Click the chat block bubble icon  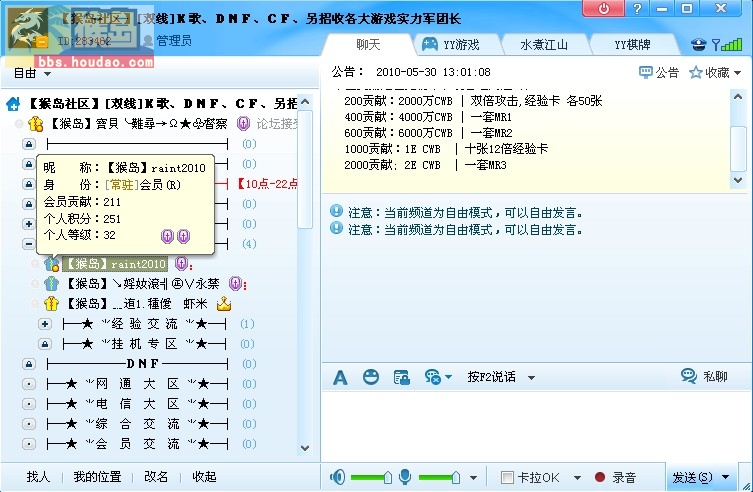433,377
